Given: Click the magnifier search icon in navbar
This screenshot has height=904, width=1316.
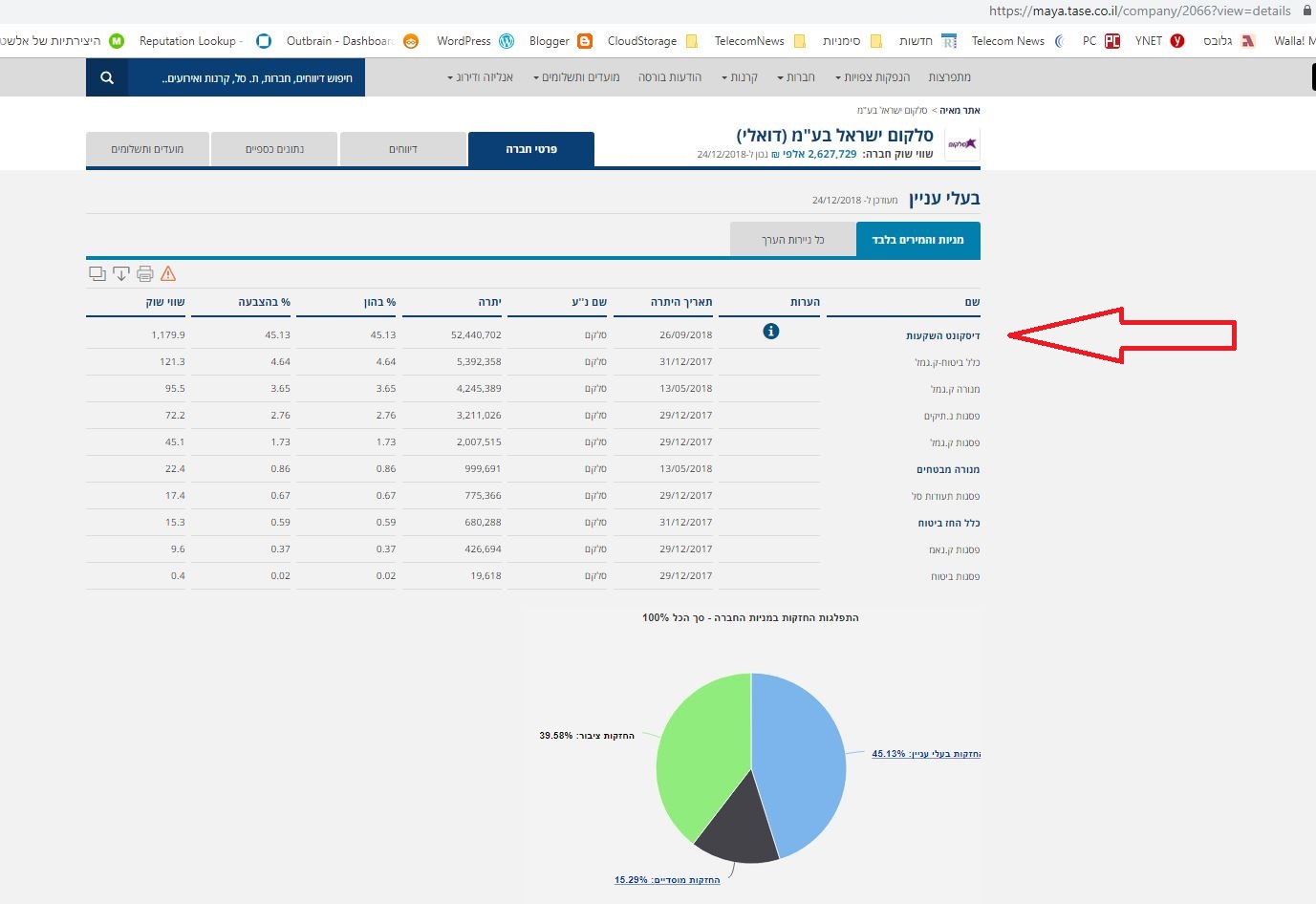Looking at the screenshot, I should click(x=107, y=77).
